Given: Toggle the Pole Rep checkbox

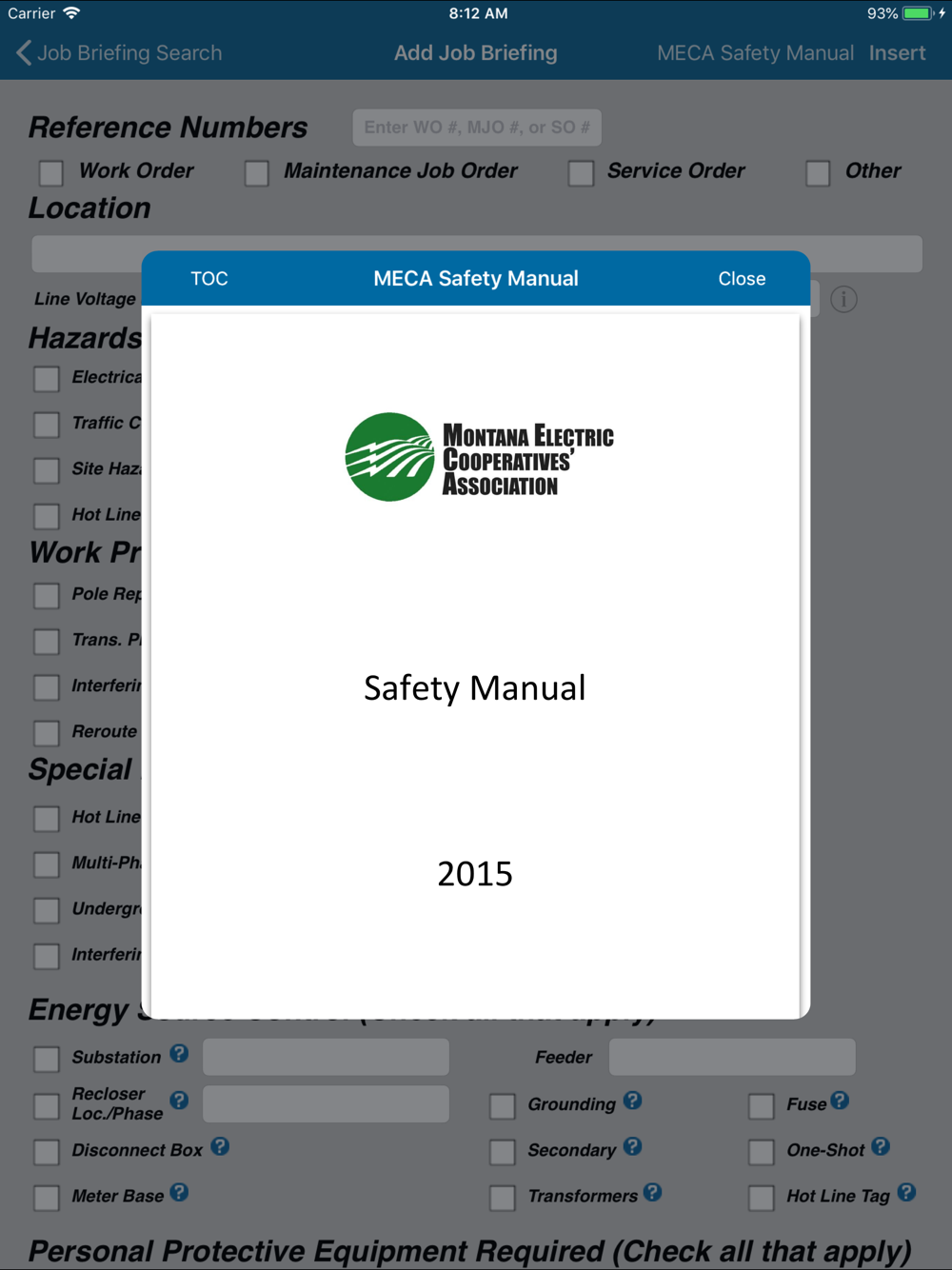Looking at the screenshot, I should pyautogui.click(x=47, y=596).
